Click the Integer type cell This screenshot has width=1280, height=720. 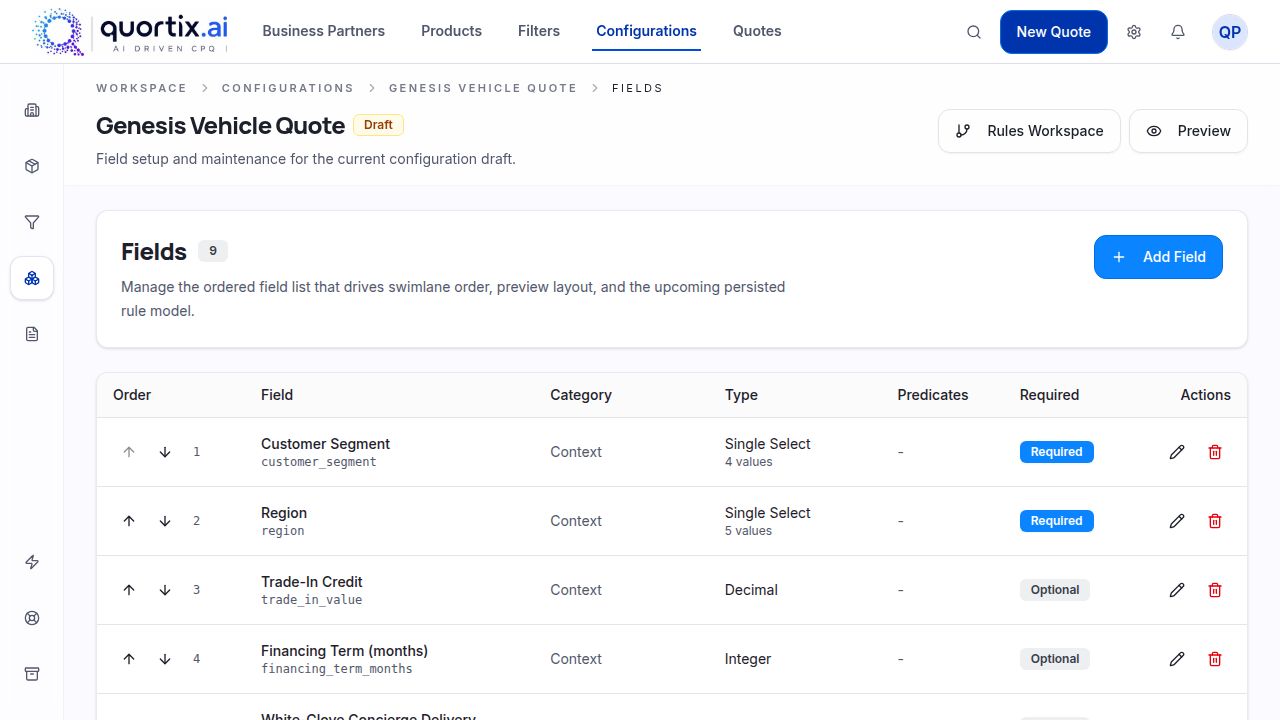[748, 659]
